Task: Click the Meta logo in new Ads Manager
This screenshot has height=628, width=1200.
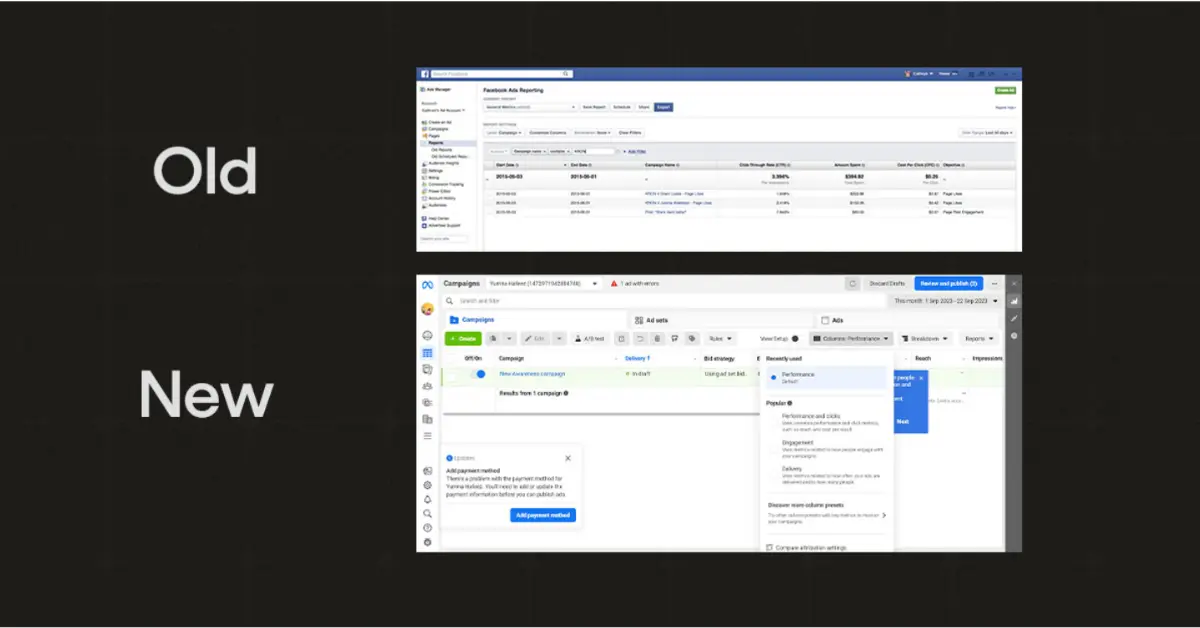Action: point(427,284)
